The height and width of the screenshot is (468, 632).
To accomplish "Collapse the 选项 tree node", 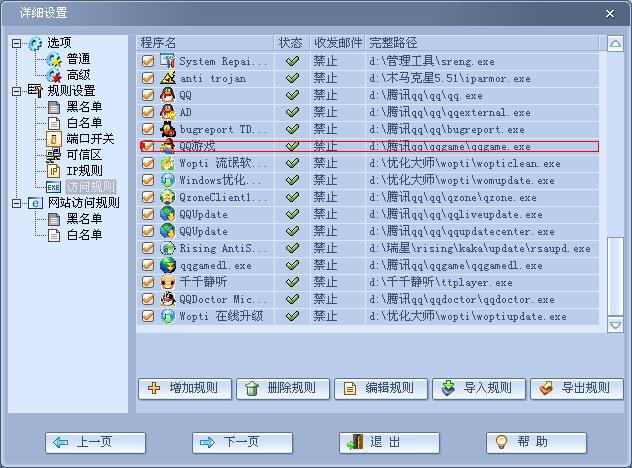I will (x=17, y=43).
